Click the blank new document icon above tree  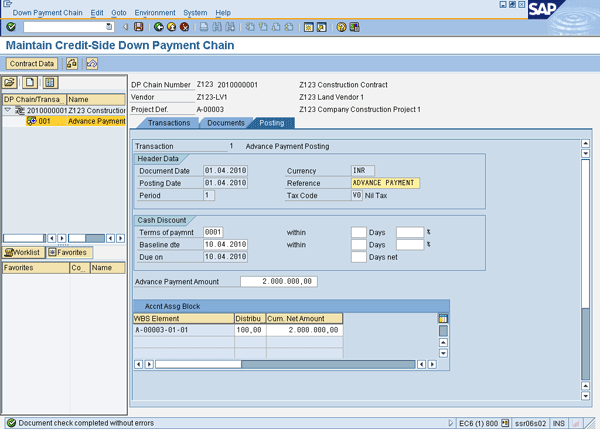coord(31,82)
